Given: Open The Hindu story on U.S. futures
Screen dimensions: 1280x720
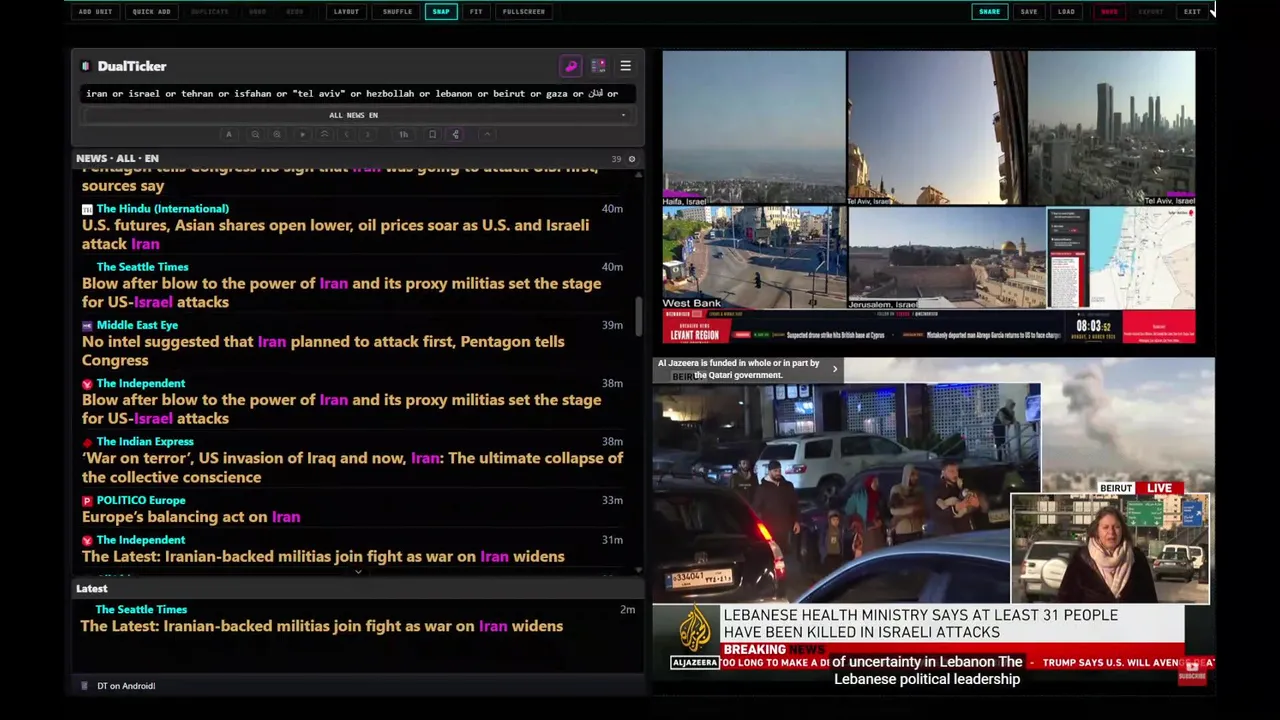Looking at the screenshot, I should coord(335,234).
